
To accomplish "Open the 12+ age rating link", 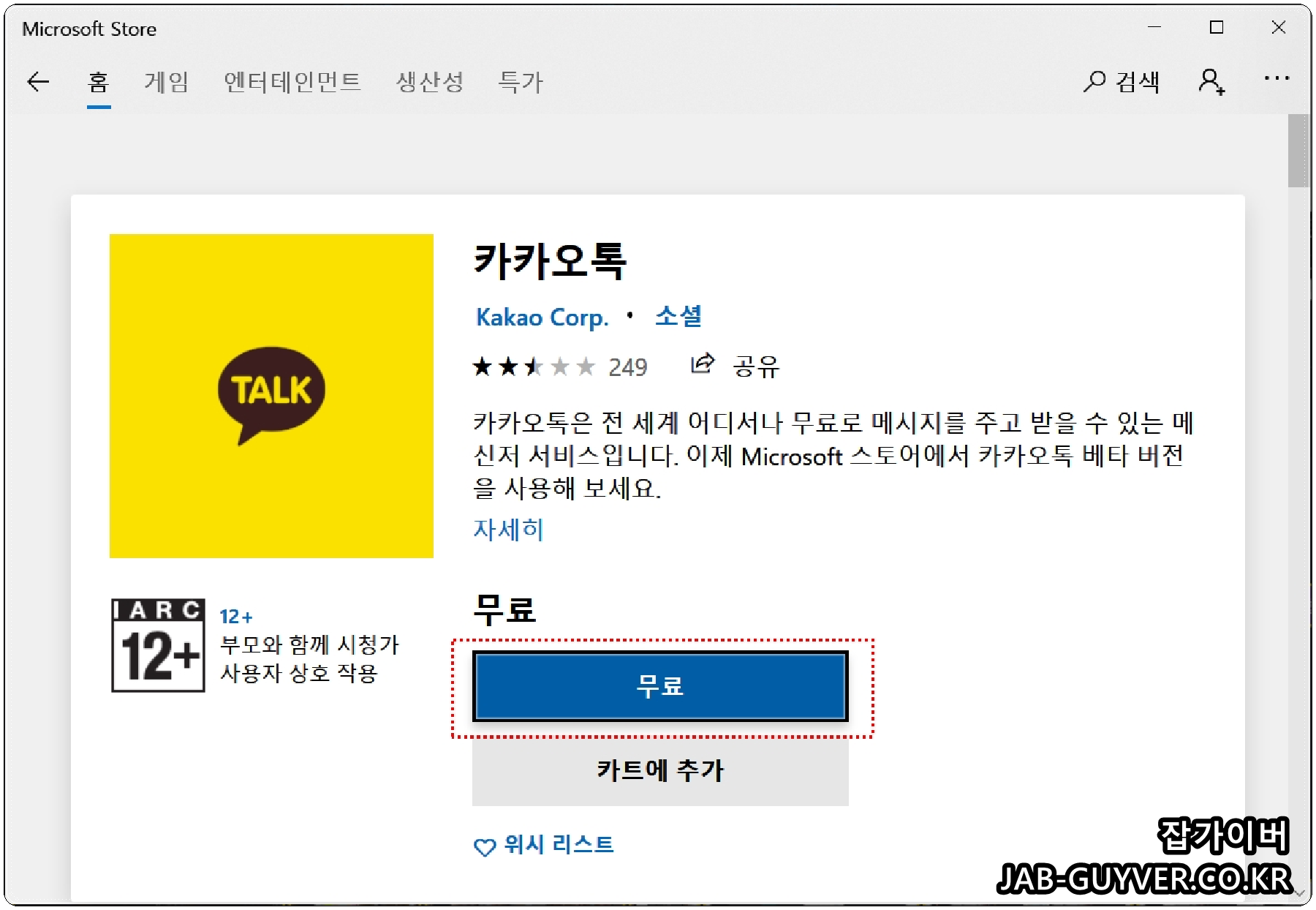I will click(x=236, y=617).
